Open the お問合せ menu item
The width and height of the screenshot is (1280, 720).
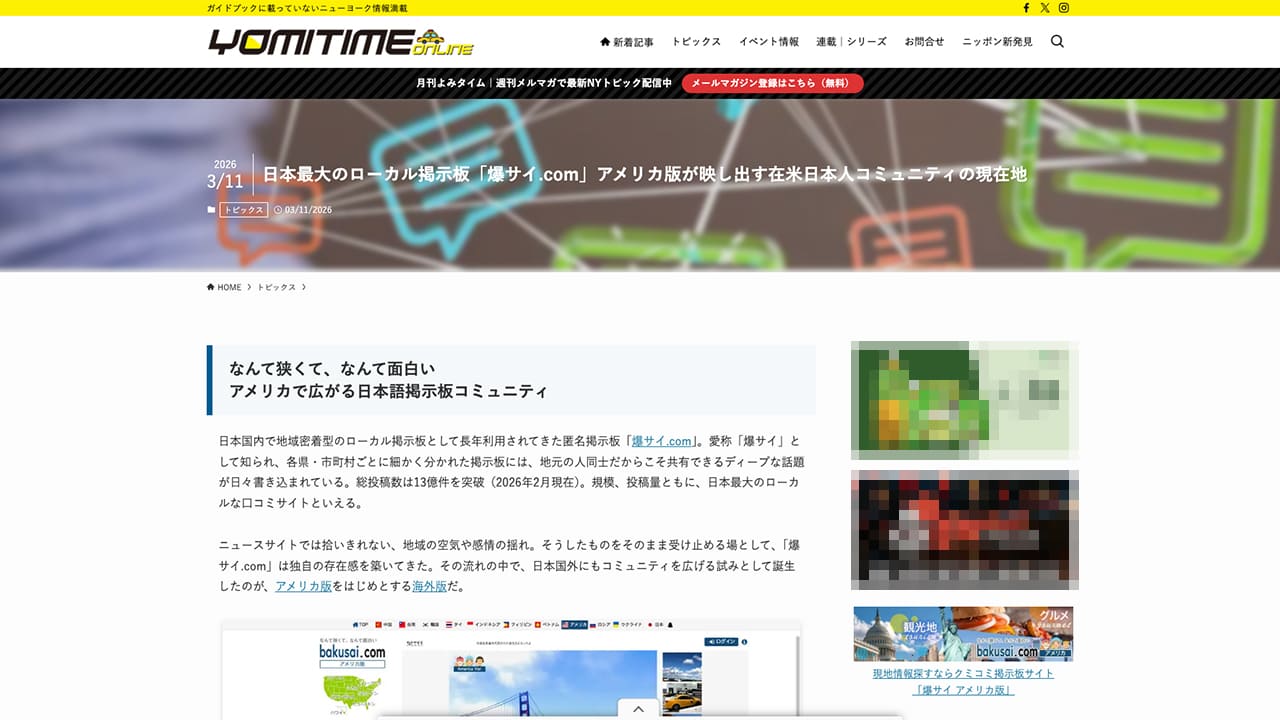pos(923,41)
